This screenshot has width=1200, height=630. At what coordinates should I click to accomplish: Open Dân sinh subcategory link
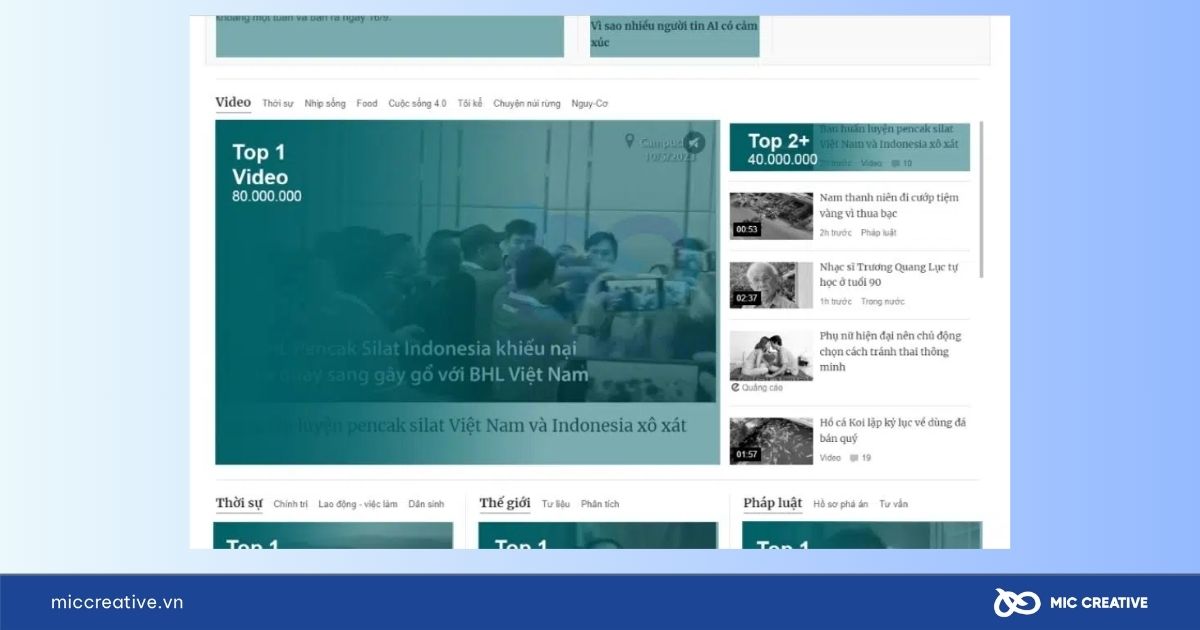pos(426,504)
